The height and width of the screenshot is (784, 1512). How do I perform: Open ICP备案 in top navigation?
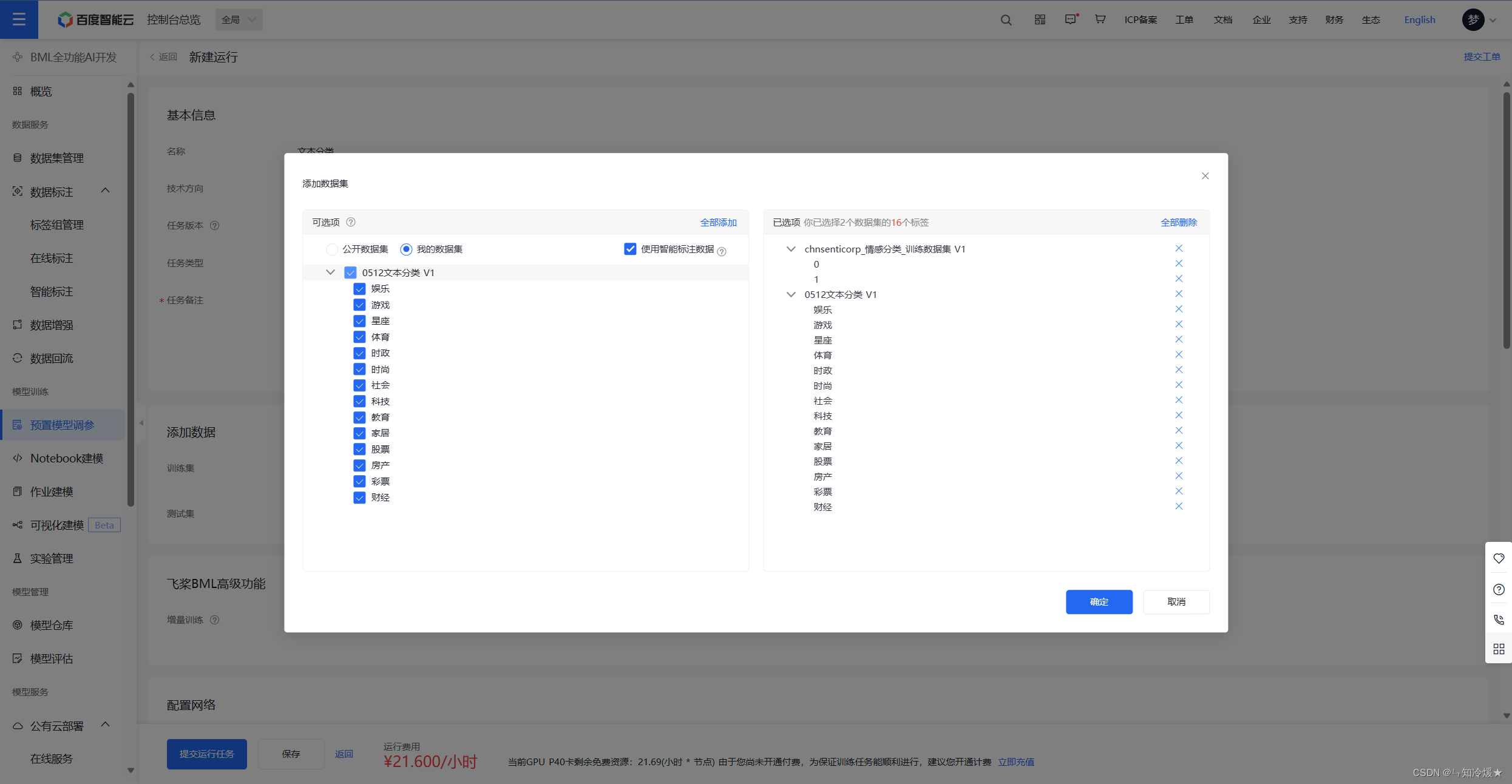coord(1141,20)
